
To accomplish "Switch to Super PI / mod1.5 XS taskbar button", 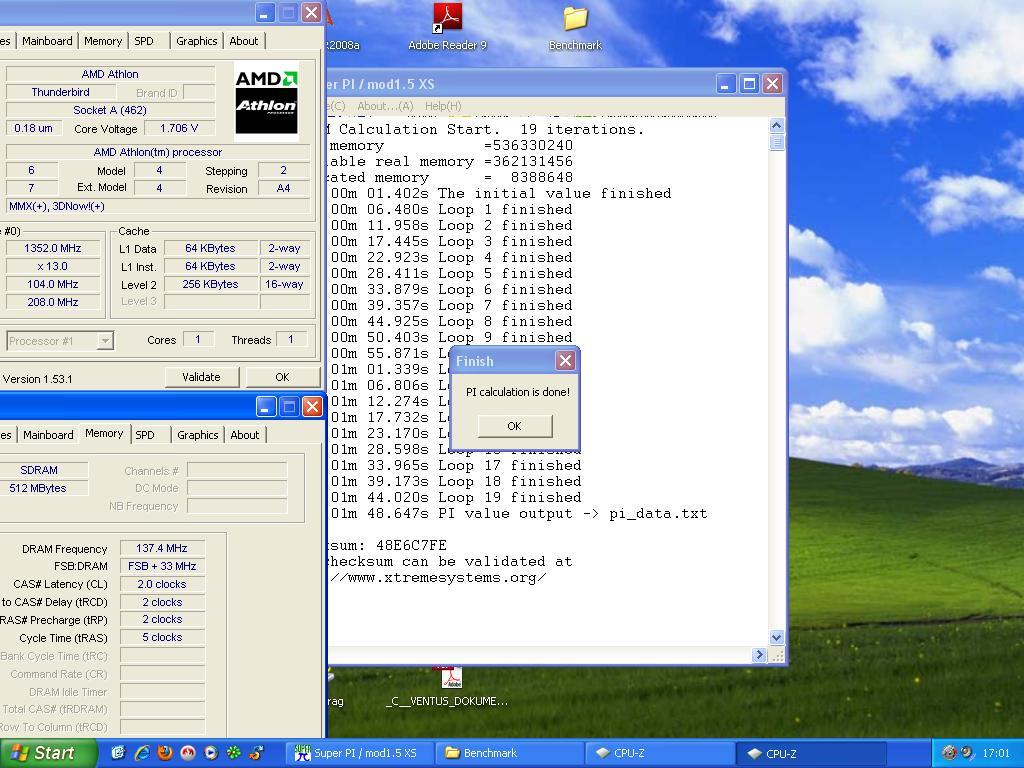I will (358, 753).
